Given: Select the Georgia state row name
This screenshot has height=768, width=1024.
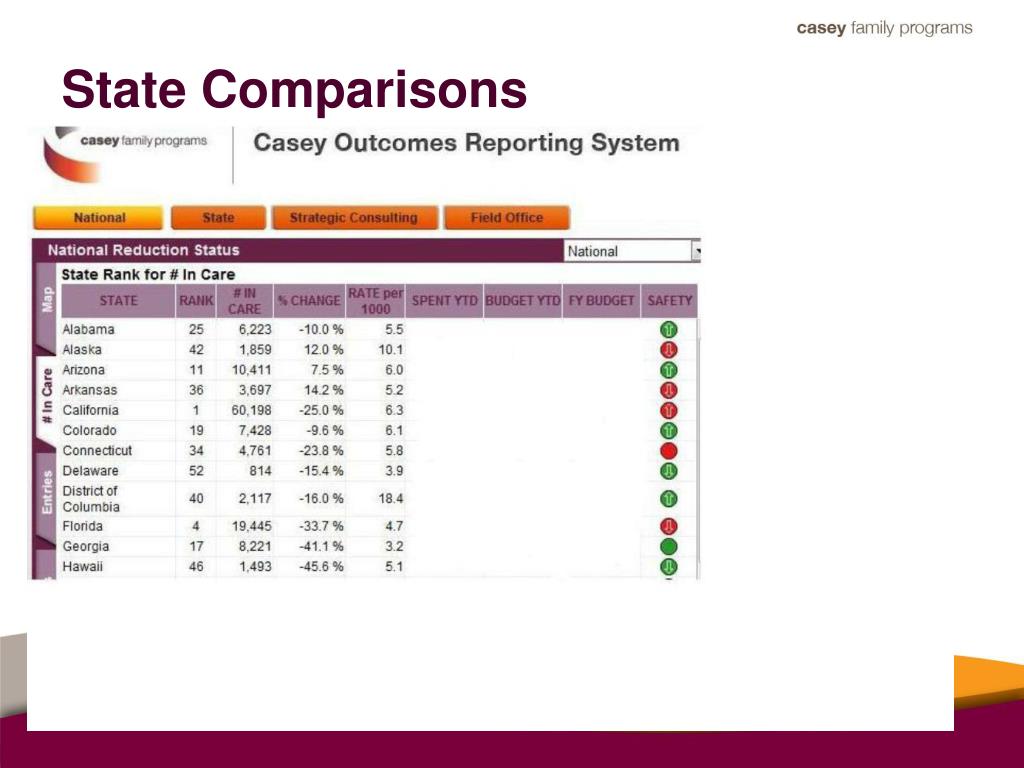Looking at the screenshot, I should [x=86, y=546].
